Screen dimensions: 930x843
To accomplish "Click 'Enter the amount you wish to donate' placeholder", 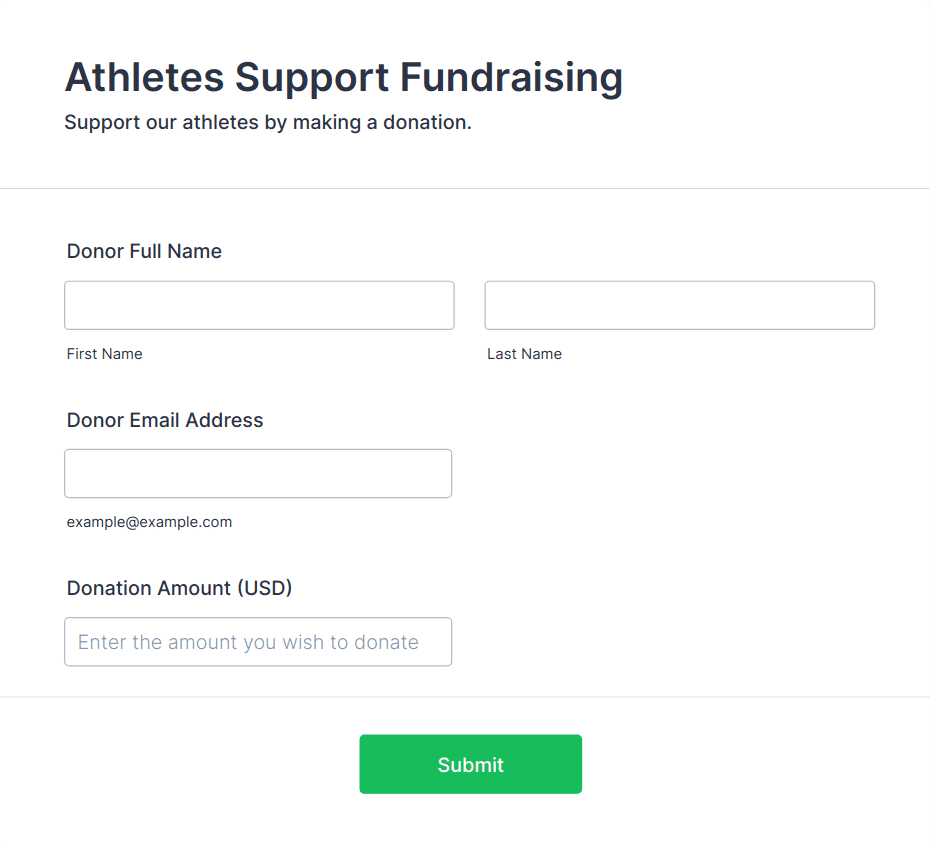I will point(248,642).
